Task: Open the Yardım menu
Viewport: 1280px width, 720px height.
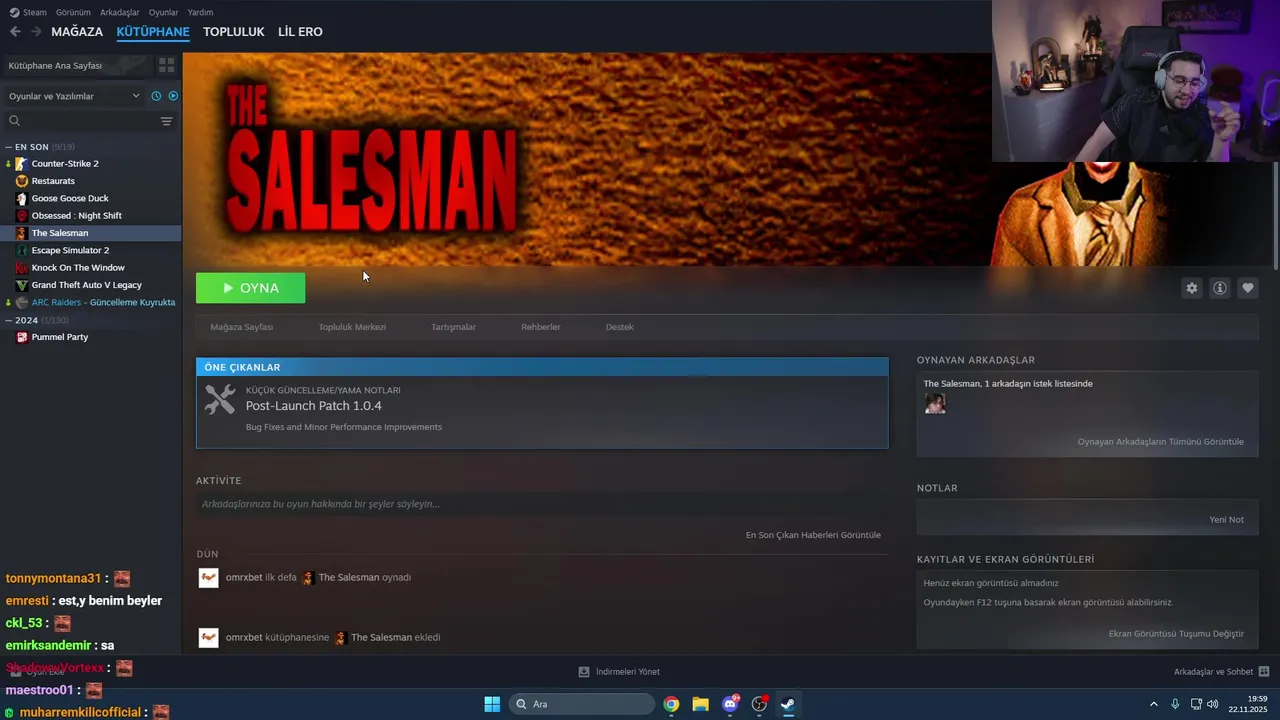Action: point(200,12)
